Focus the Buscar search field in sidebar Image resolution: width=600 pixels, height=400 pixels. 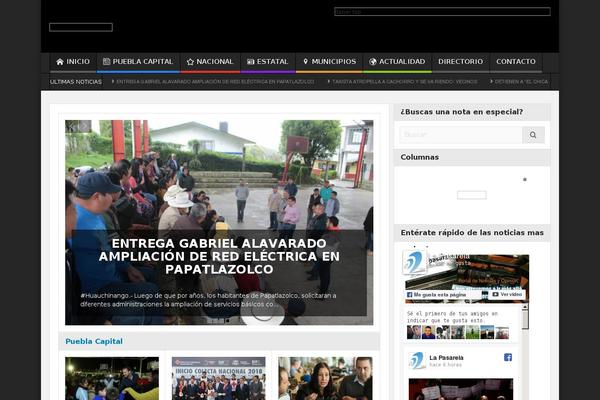coord(461,135)
